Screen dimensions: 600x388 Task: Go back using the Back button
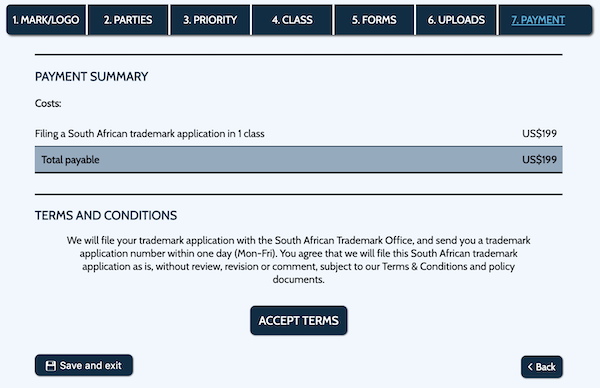coord(542,367)
